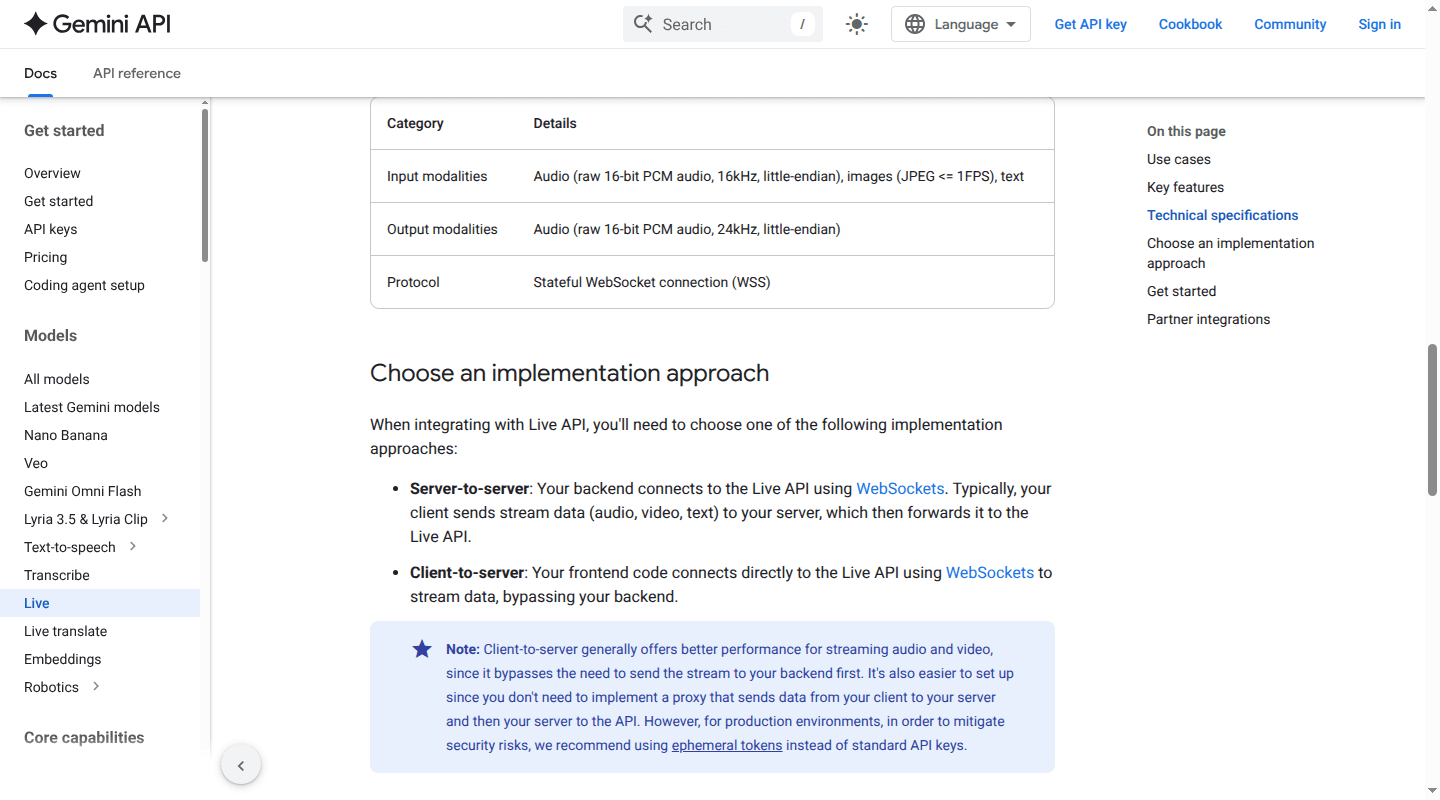Jump to Use cases section

click(x=1179, y=159)
